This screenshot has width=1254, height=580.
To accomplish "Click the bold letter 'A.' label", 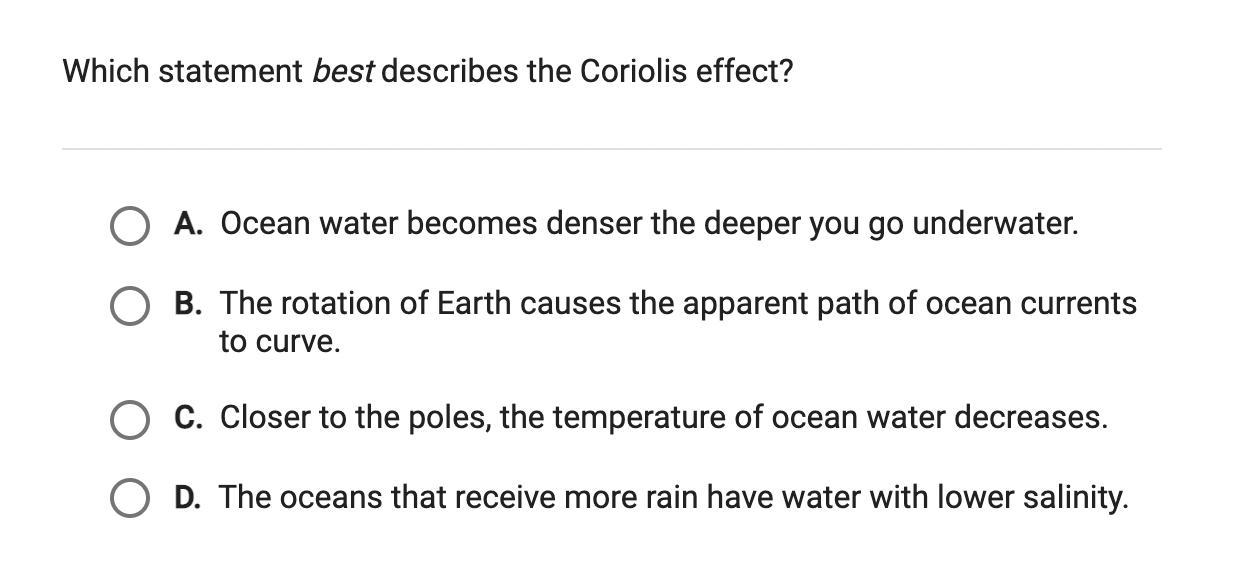I will click(x=188, y=224).
